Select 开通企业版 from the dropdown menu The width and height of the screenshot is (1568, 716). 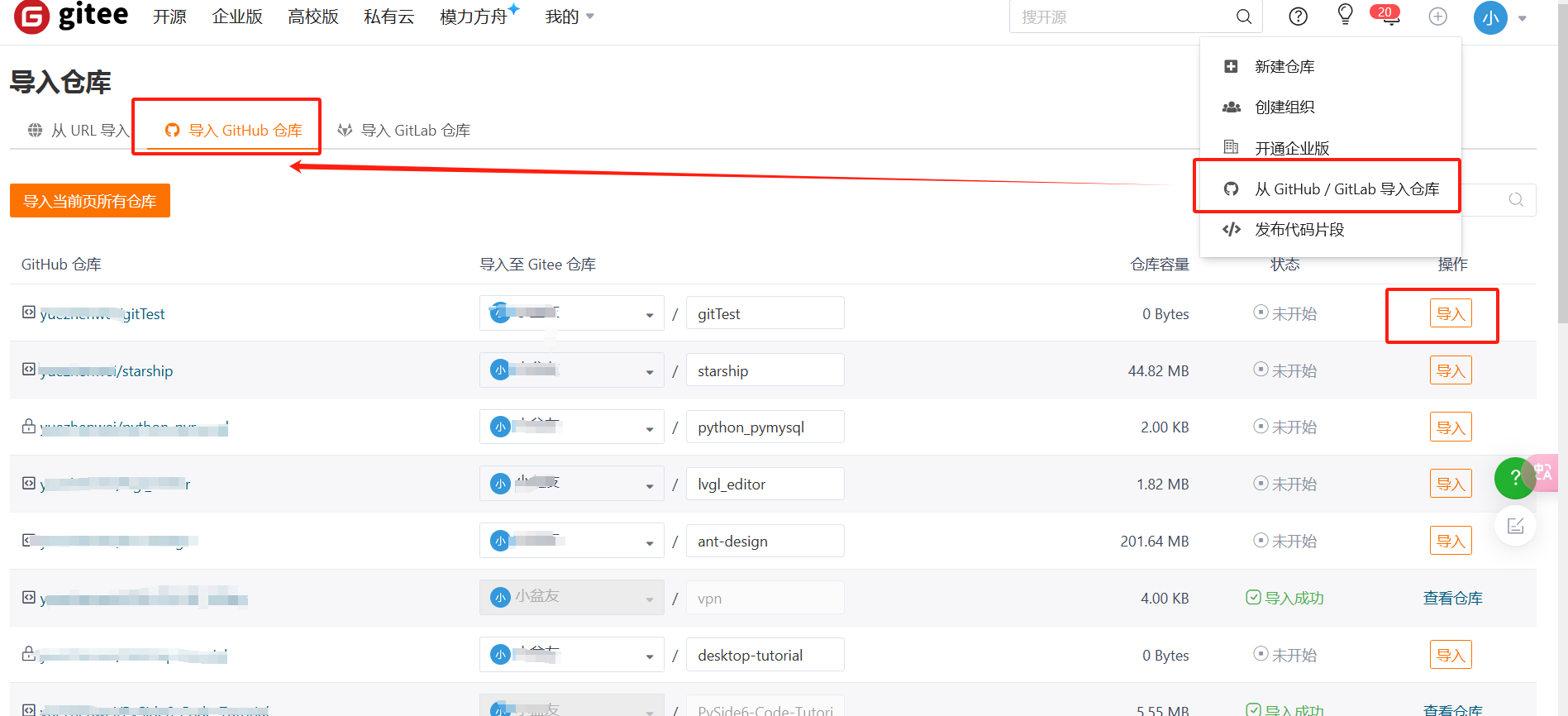tap(1331, 148)
